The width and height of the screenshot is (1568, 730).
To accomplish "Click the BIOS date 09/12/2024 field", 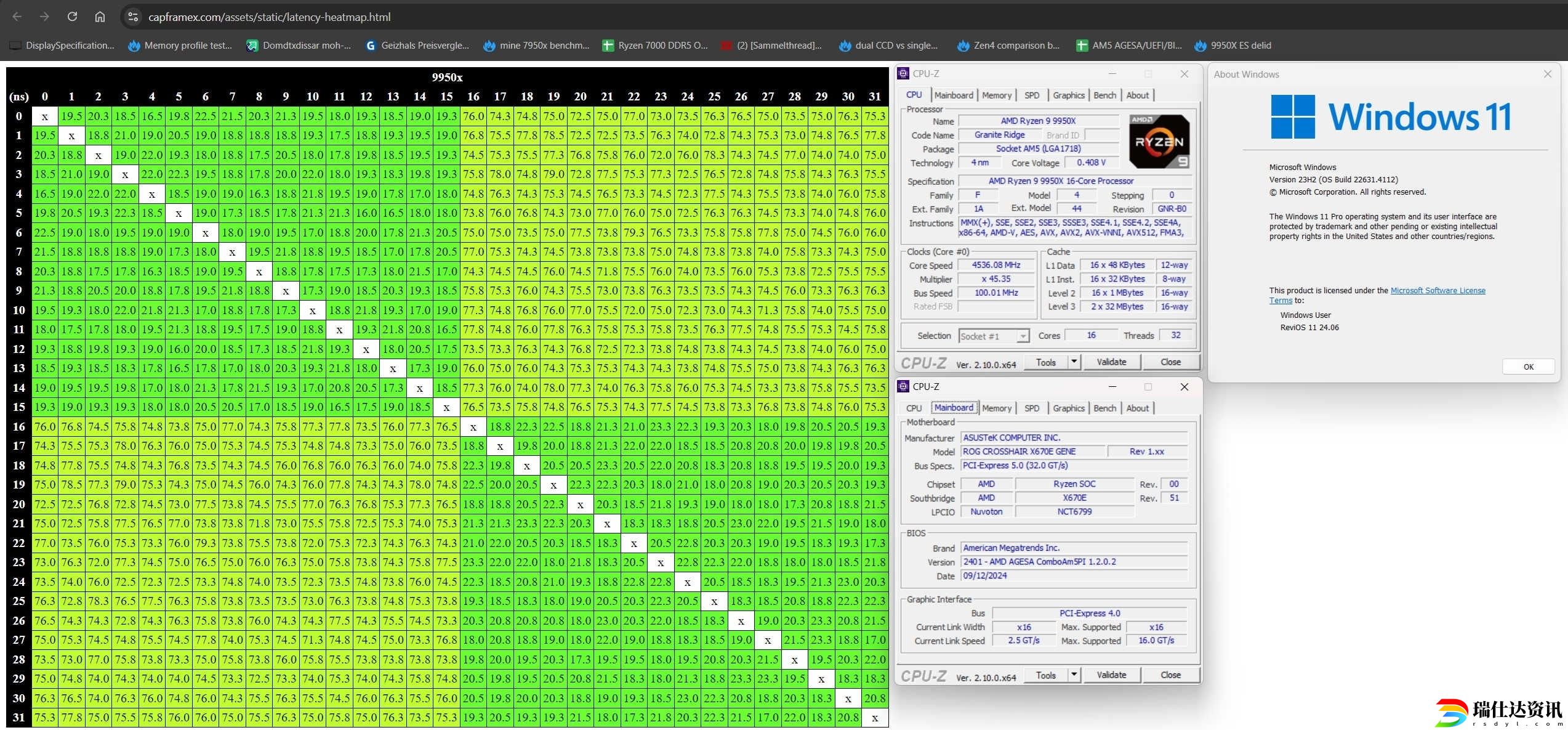I will point(1074,576).
